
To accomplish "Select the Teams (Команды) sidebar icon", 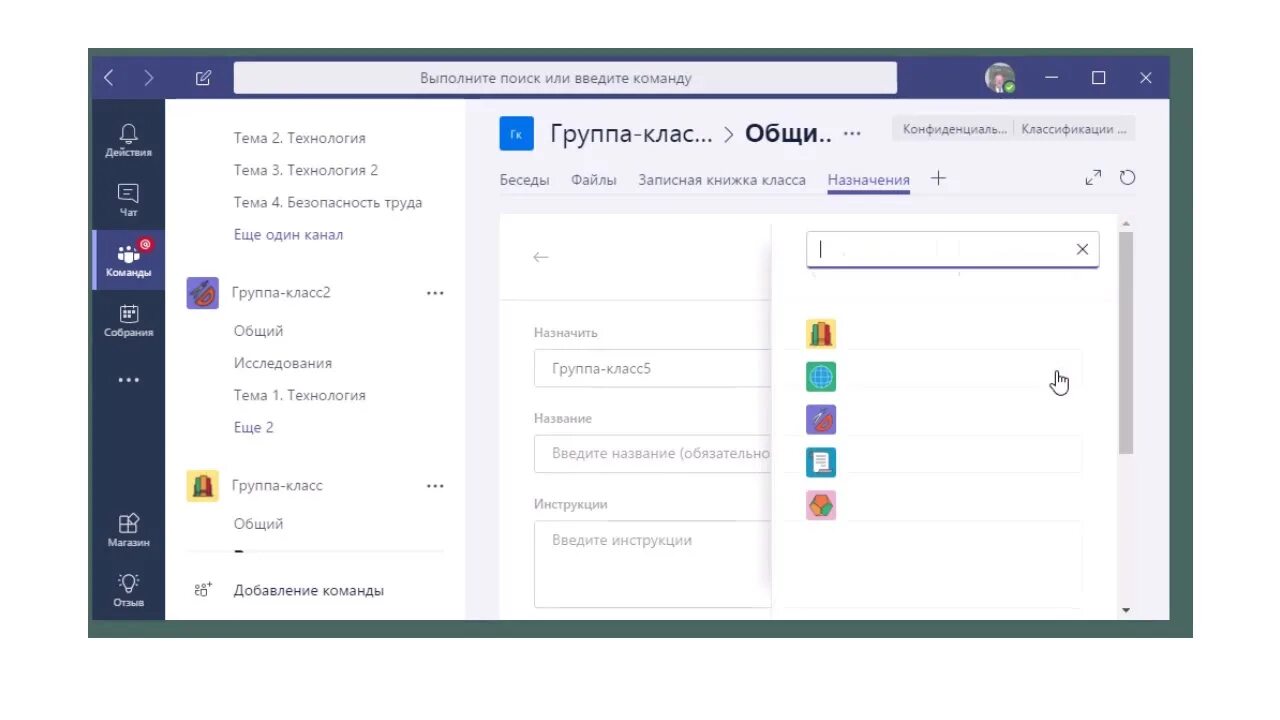I will point(128,260).
